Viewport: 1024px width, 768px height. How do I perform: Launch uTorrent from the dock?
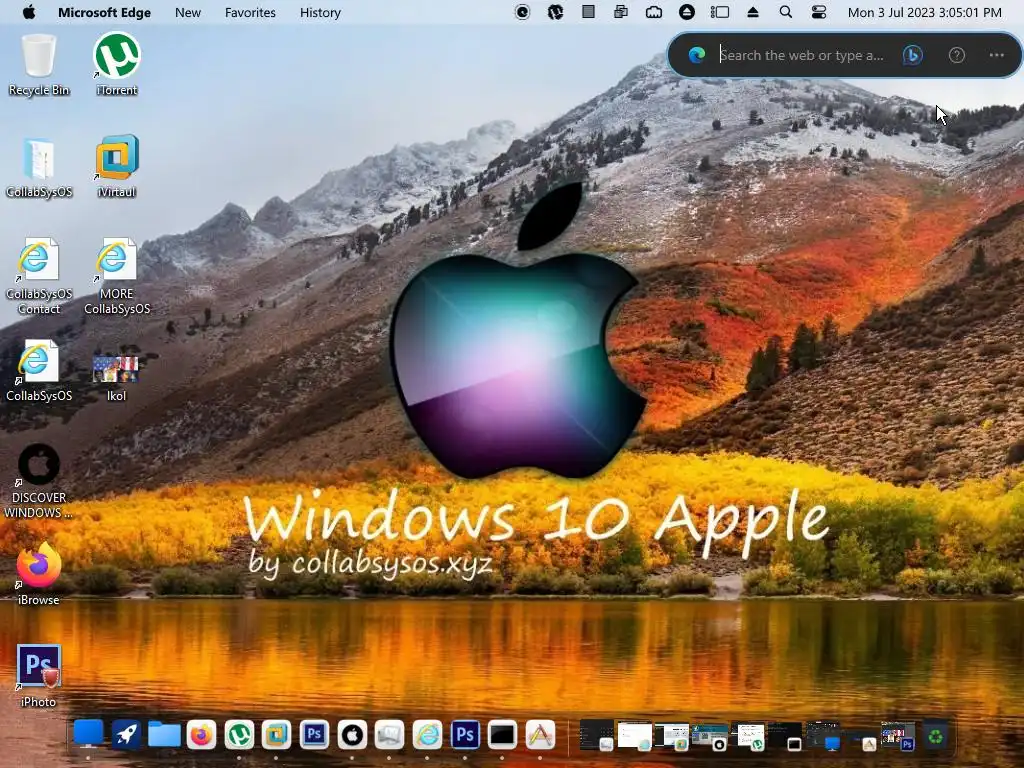[239, 735]
